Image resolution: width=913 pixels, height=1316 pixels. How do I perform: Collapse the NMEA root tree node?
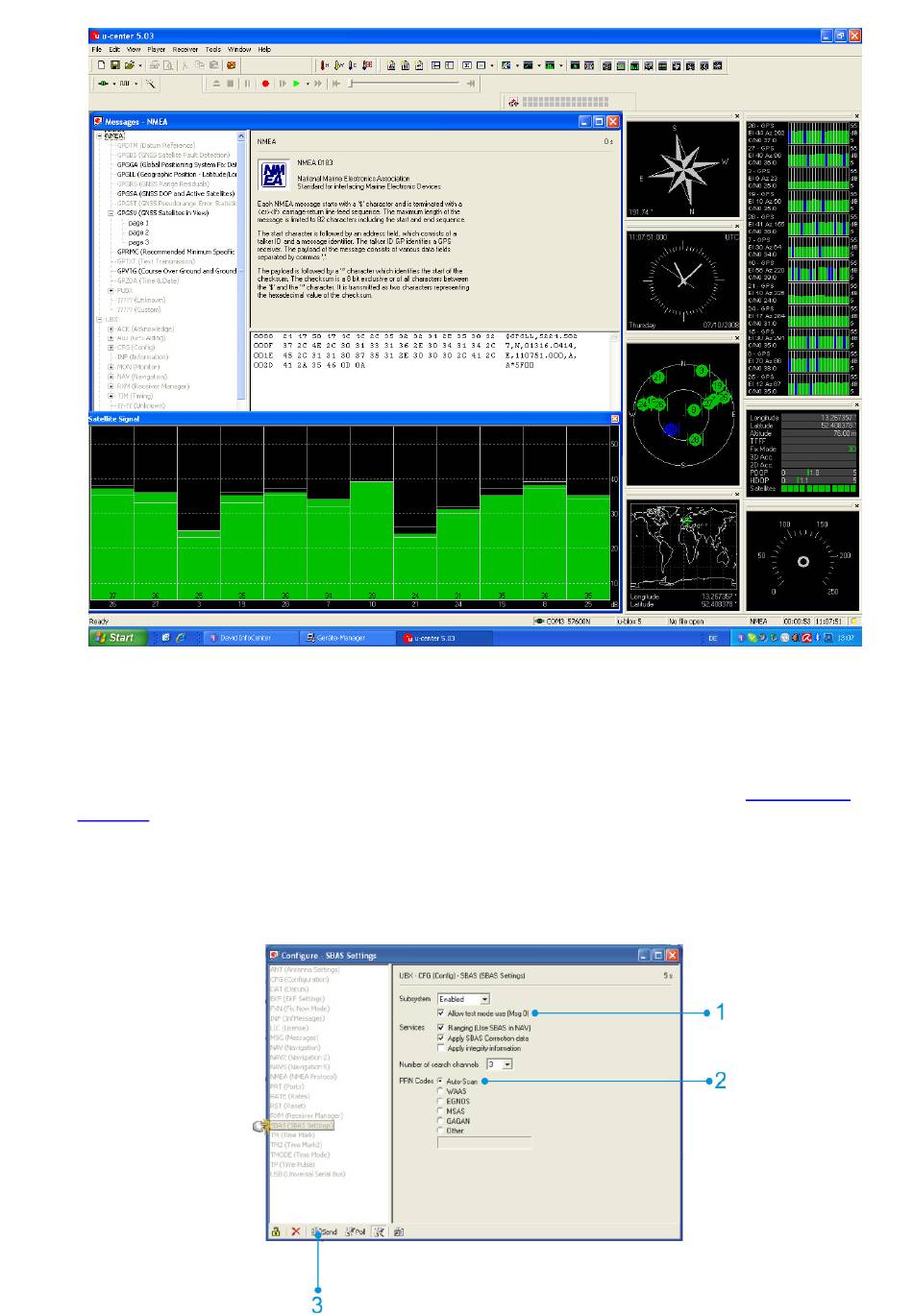(100, 136)
